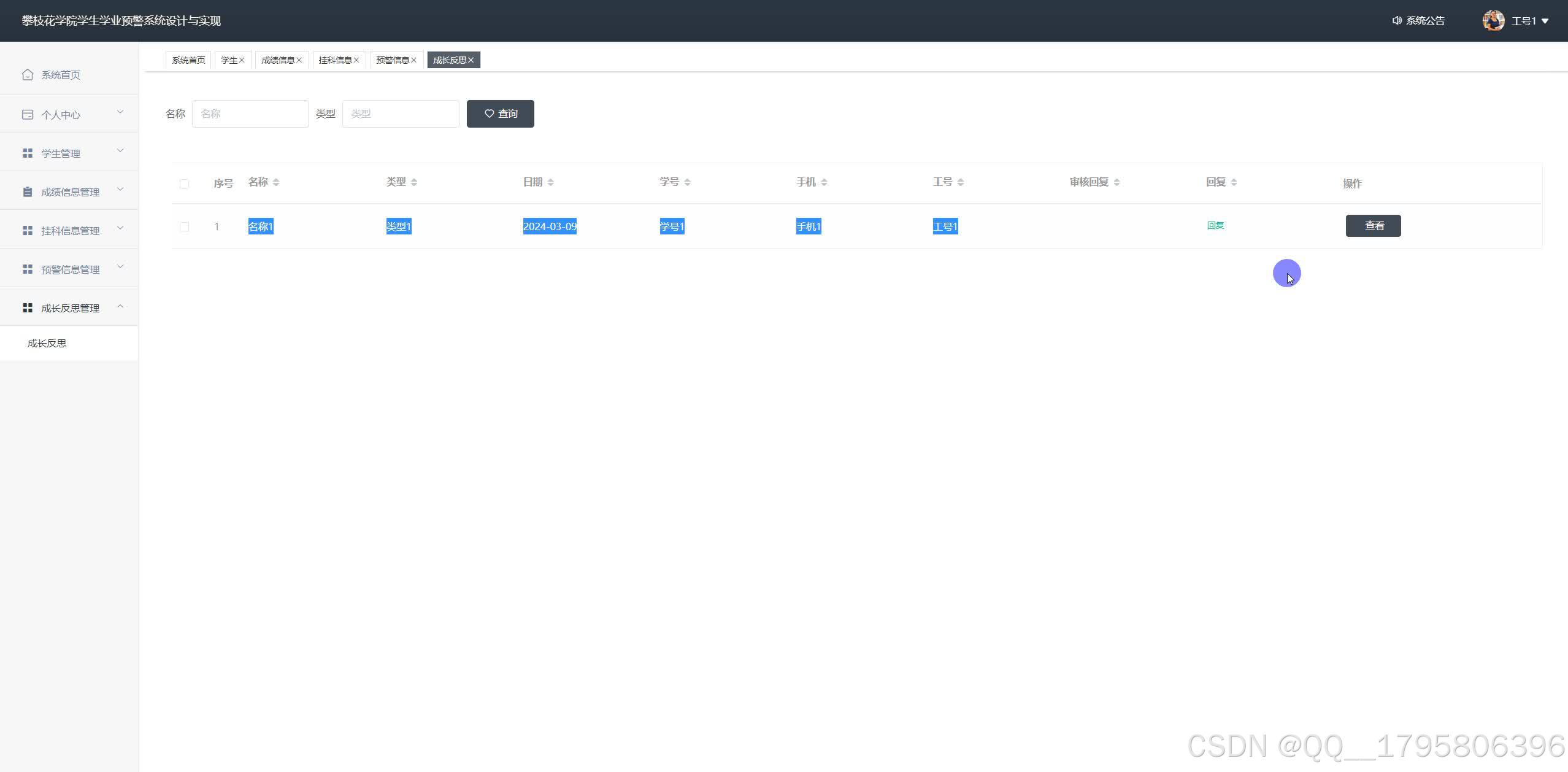1568x772 pixels.
Task: Open the 工号1 user dropdown arrow
Action: [1545, 21]
